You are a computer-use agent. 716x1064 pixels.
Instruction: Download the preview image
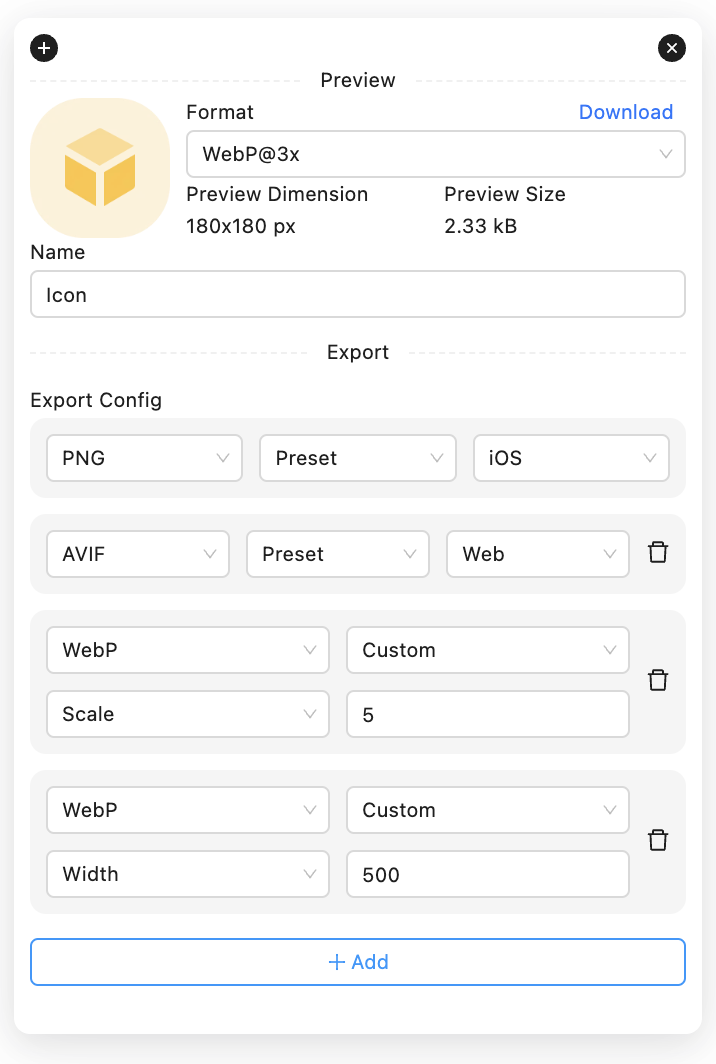click(626, 112)
